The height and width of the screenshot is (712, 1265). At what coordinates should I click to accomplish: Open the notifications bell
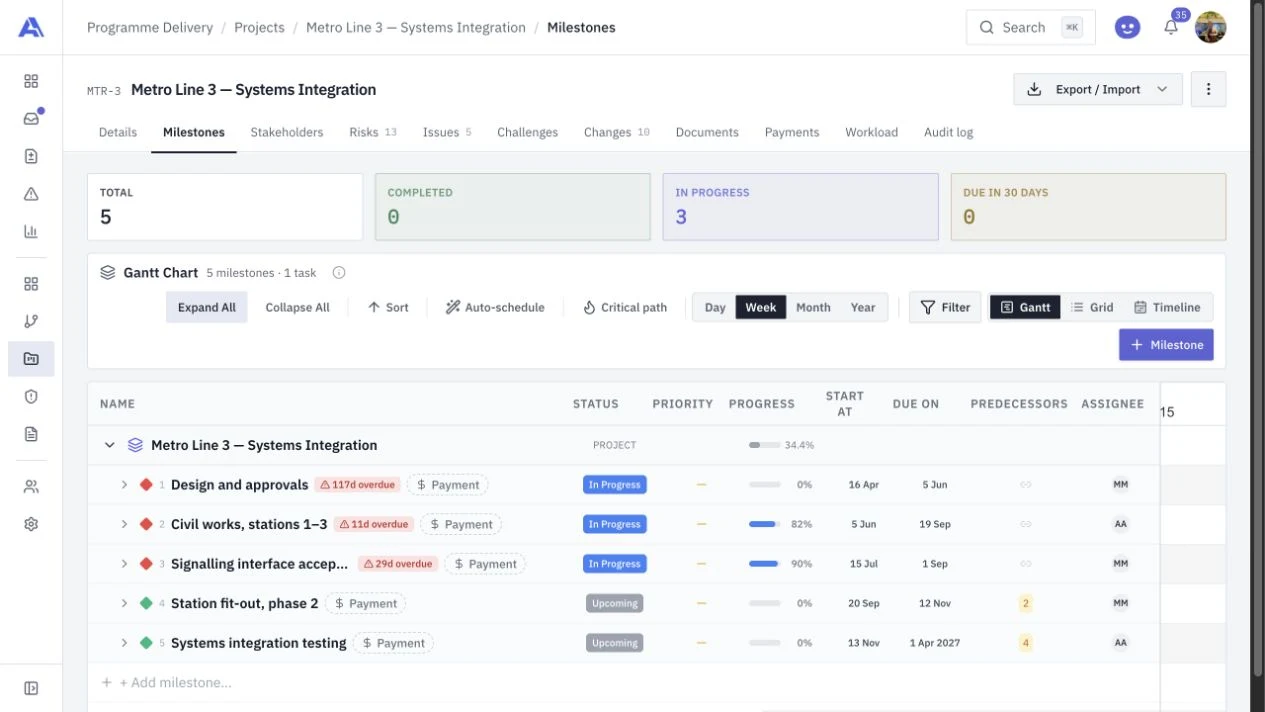point(1171,28)
